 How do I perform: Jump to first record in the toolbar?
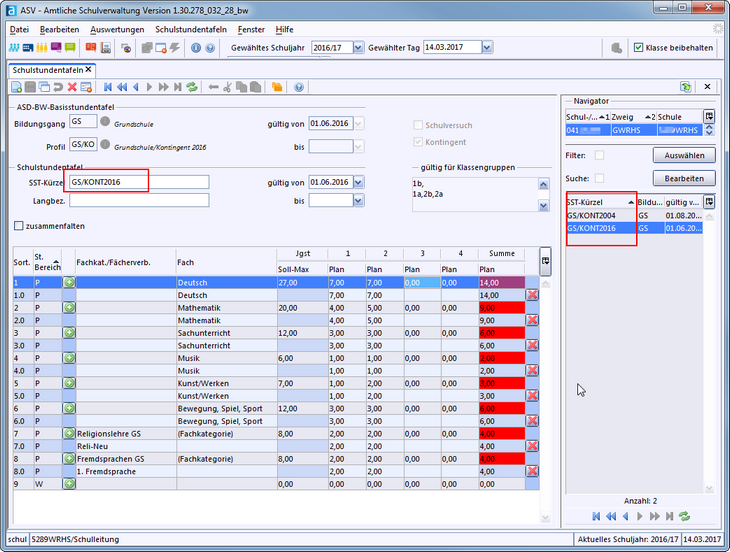108,88
